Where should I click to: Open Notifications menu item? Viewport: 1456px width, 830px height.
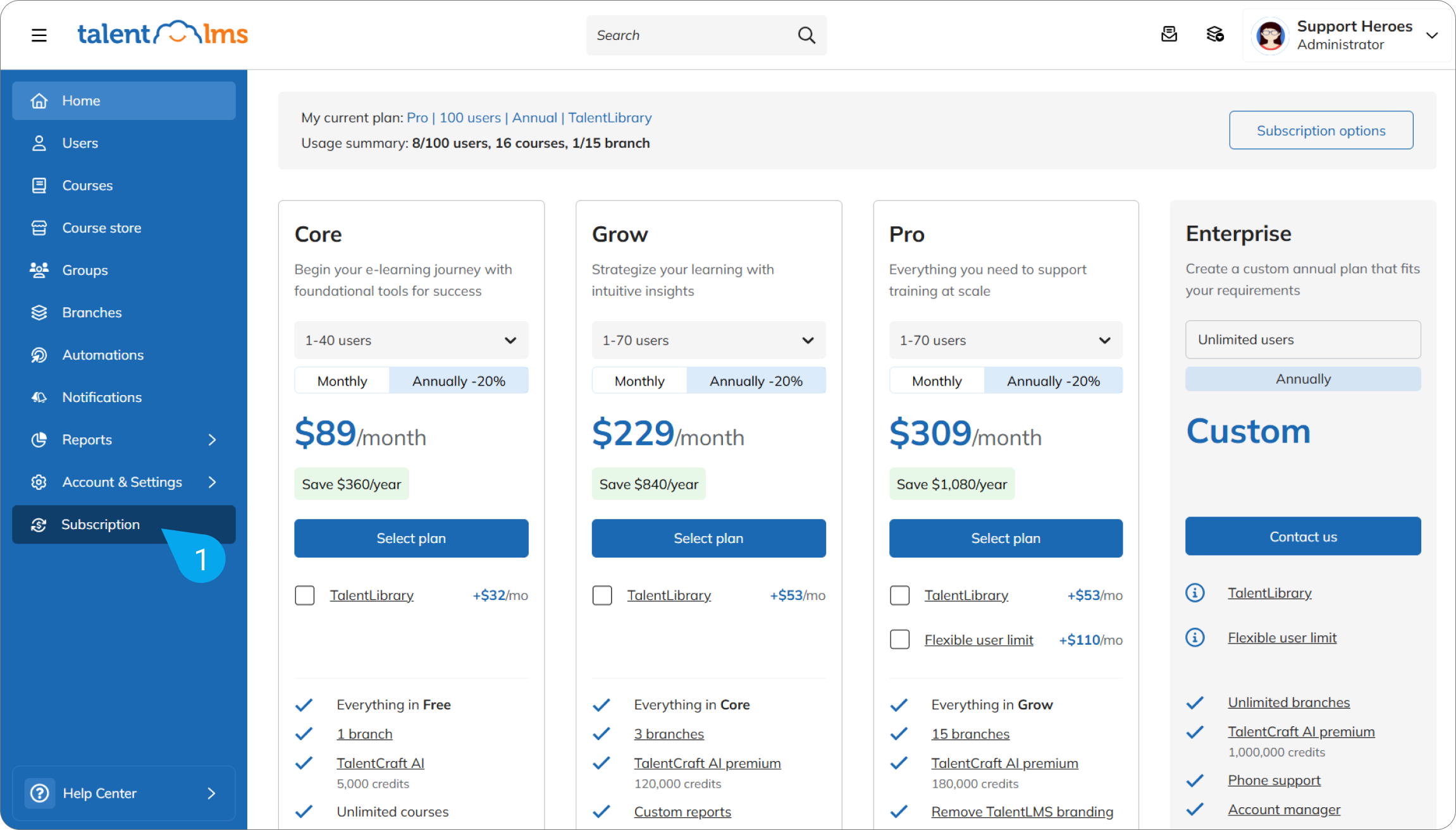tap(124, 397)
